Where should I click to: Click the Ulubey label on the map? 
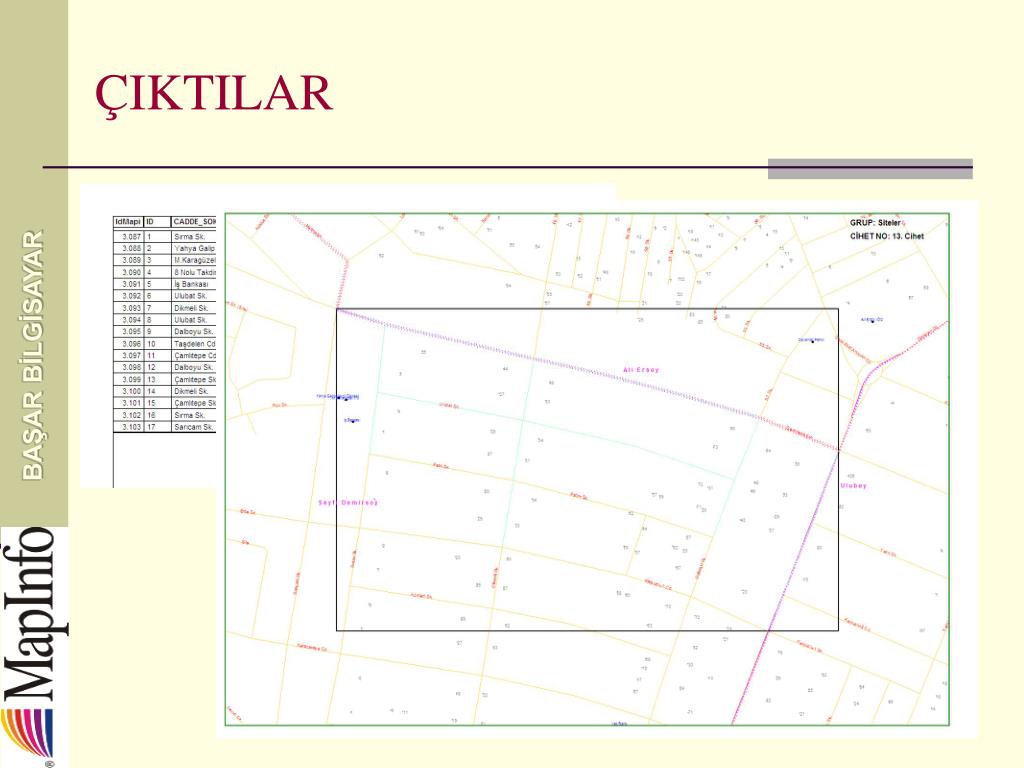(x=854, y=486)
